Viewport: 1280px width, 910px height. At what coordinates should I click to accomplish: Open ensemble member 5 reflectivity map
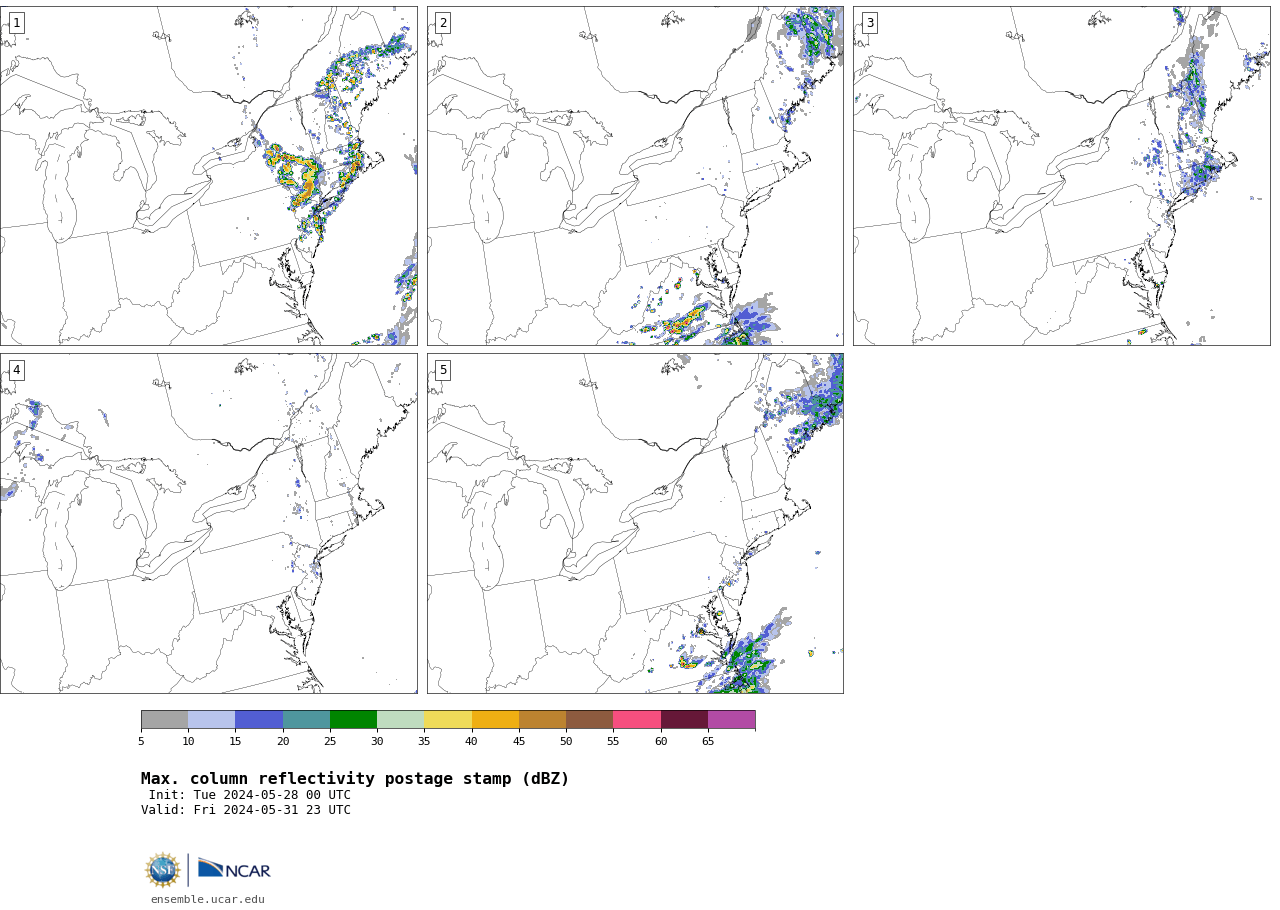635,523
